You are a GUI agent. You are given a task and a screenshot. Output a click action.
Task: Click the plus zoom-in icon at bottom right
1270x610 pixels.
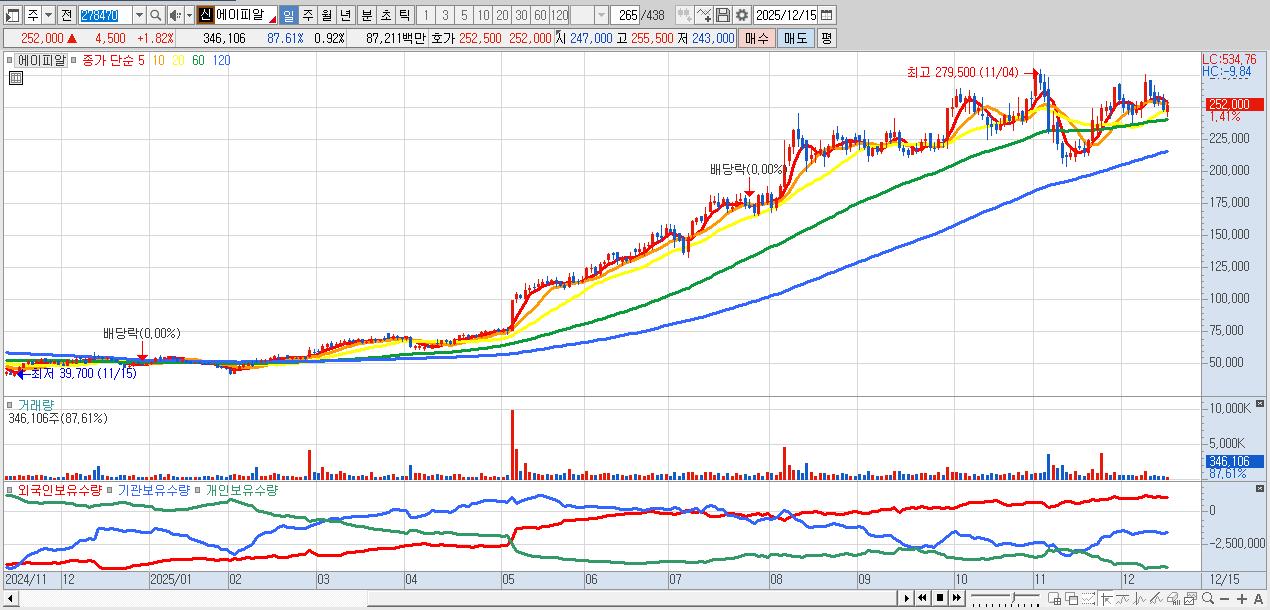click(1242, 598)
